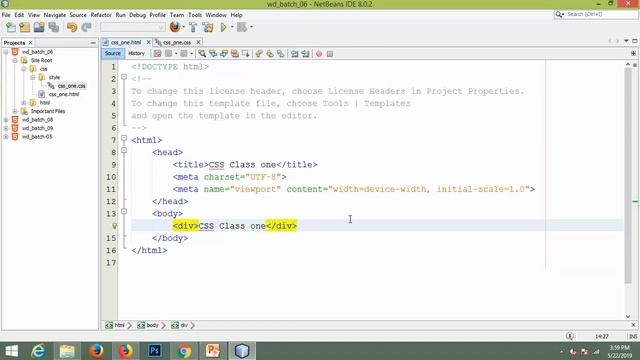Image resolution: width=640 pixels, height=360 pixels.
Task: Click the Firefox browser selection icon
Action: click(x=175, y=27)
